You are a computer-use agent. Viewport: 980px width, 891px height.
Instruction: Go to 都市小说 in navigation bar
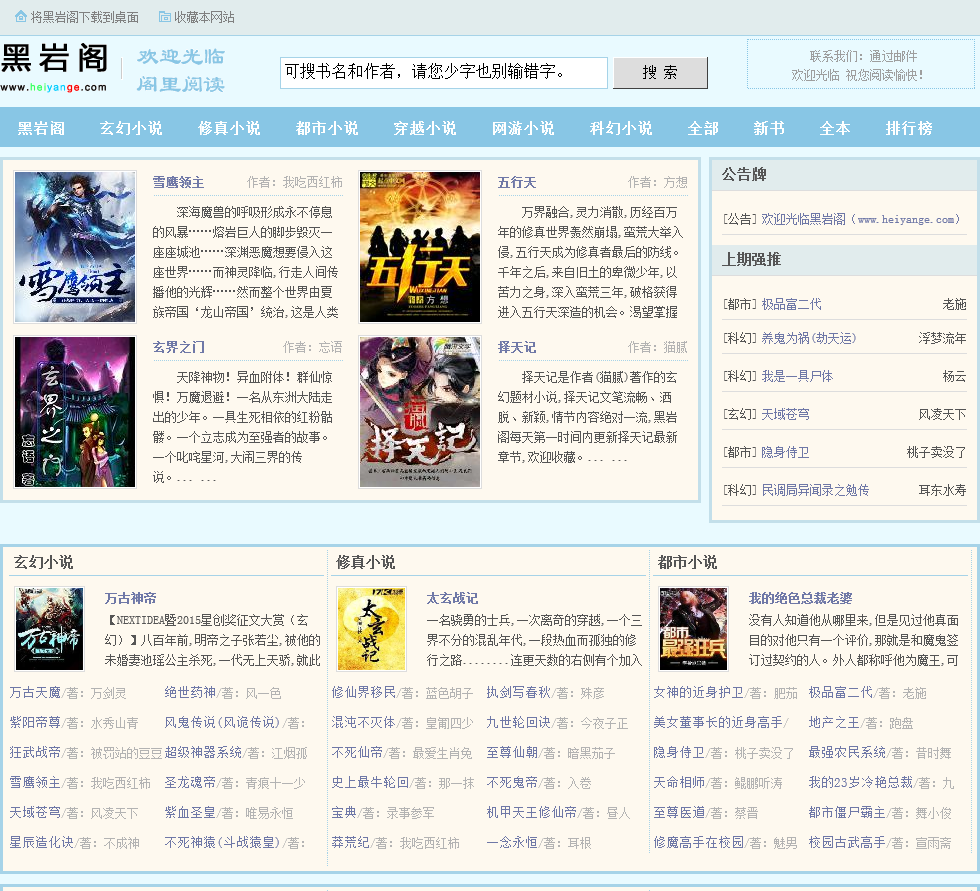point(327,128)
